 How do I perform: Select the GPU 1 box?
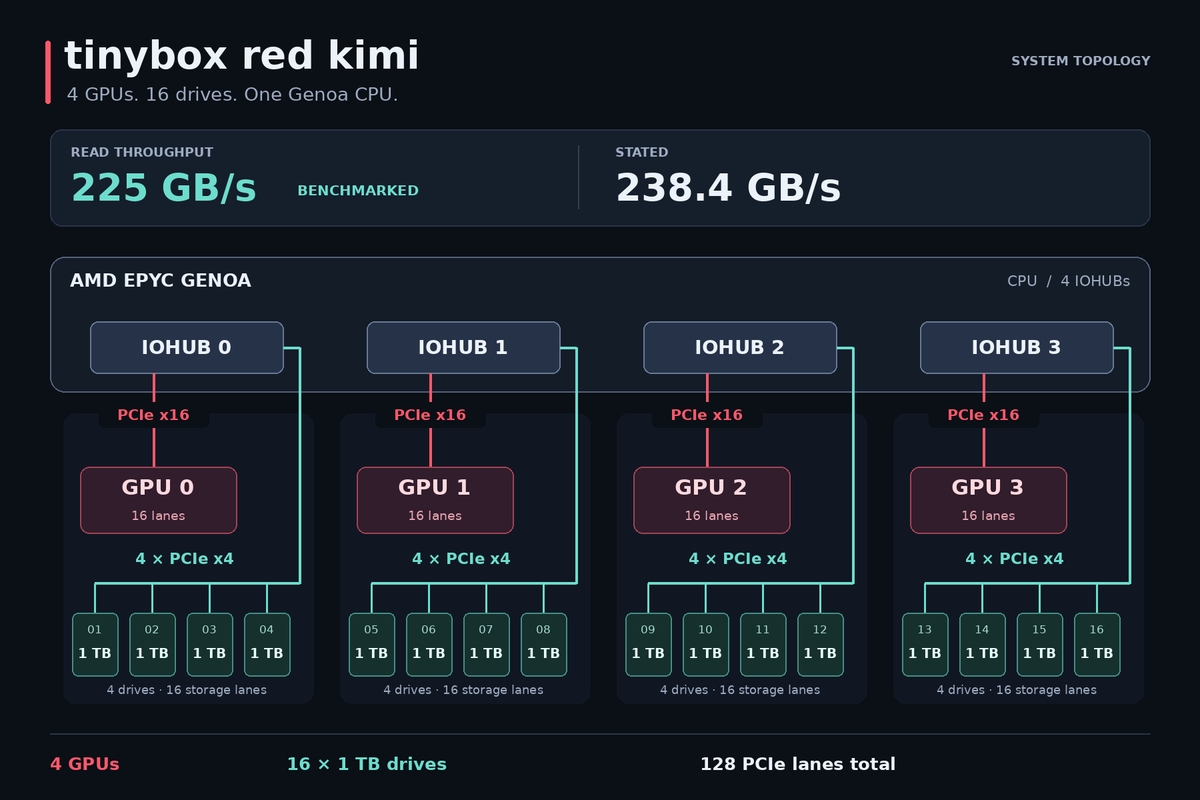[x=435, y=500]
